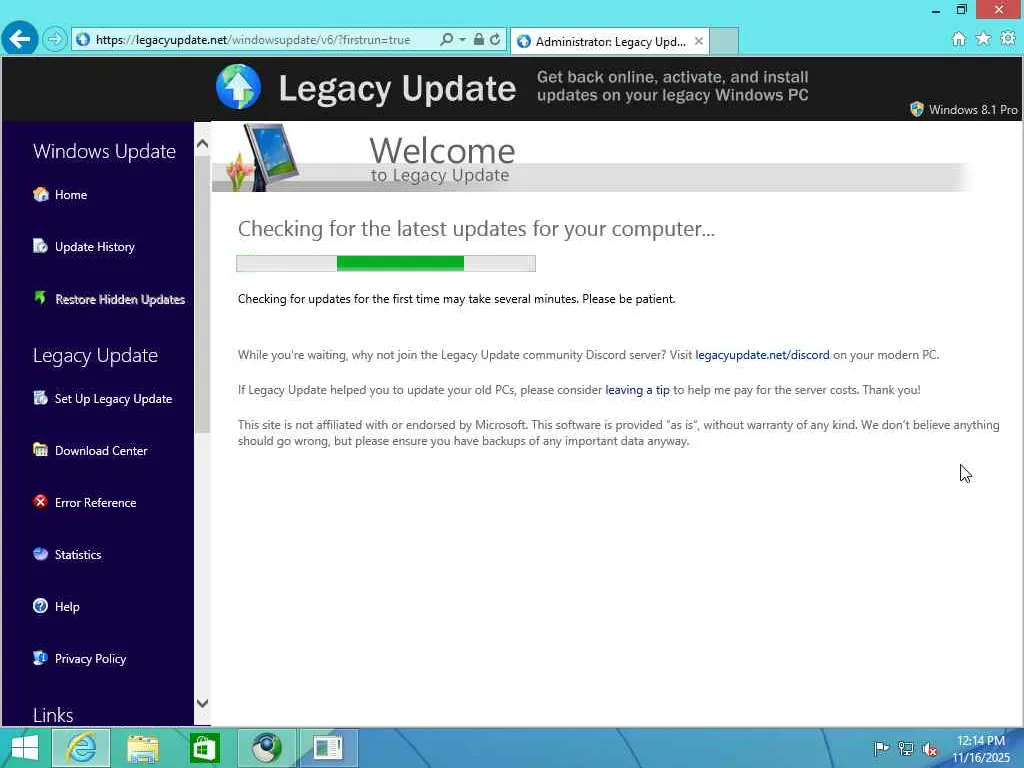This screenshot has width=1024, height=768.
Task: Click the newspaper app taskbar icon
Action: [x=328, y=748]
